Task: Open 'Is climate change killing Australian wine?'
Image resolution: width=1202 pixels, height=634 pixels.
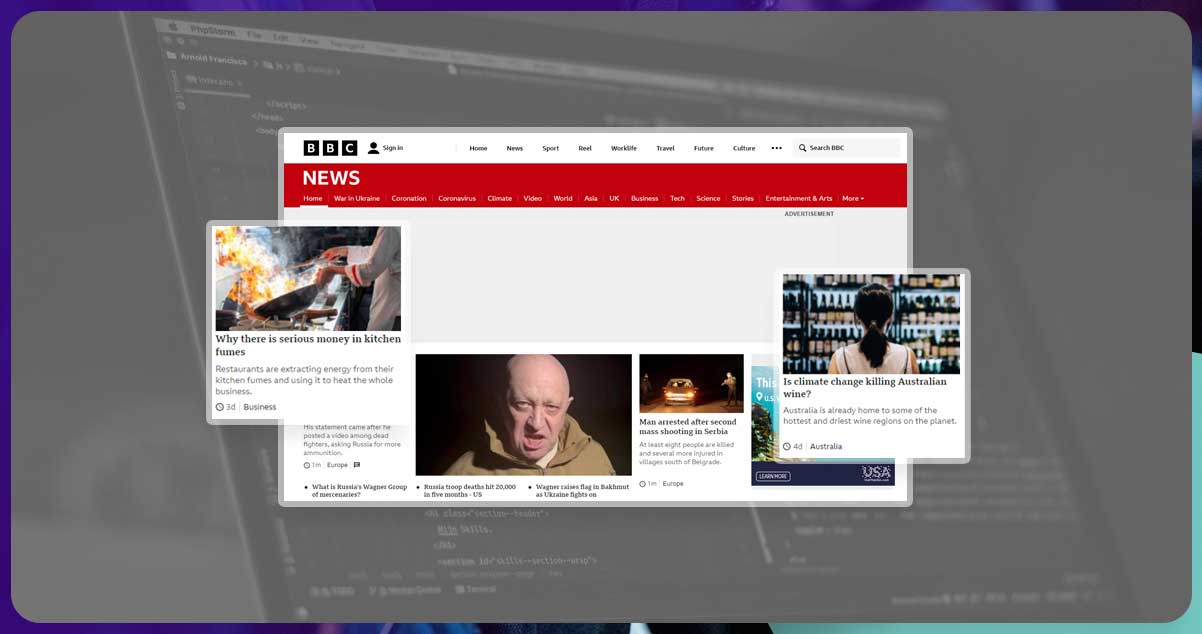Action: [x=865, y=388]
